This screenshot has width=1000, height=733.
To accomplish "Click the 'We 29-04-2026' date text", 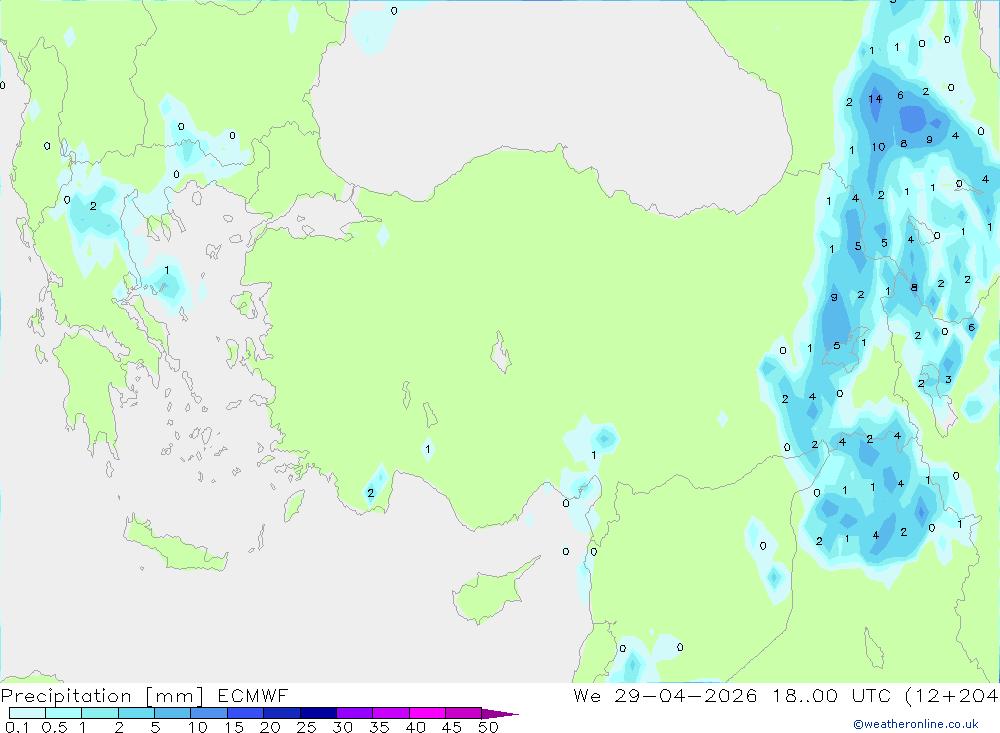I will [x=665, y=695].
